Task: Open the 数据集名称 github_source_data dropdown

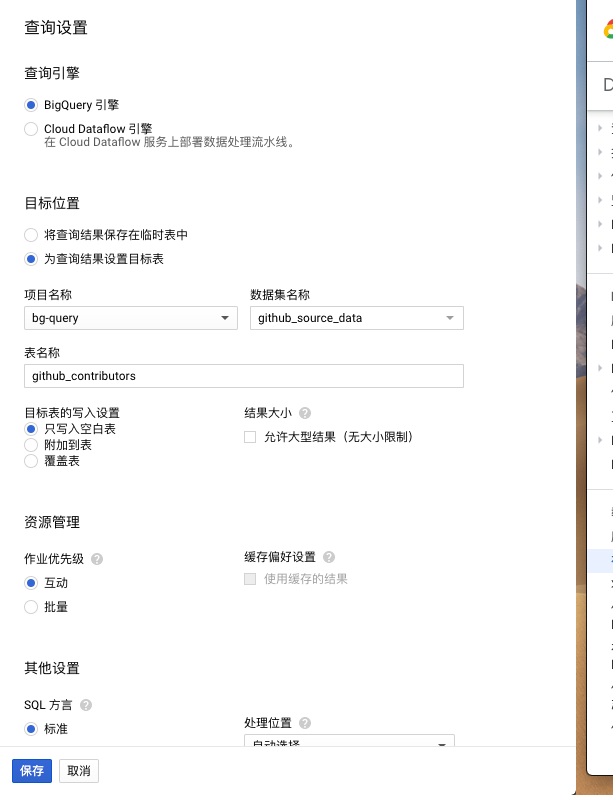Action: [356, 318]
